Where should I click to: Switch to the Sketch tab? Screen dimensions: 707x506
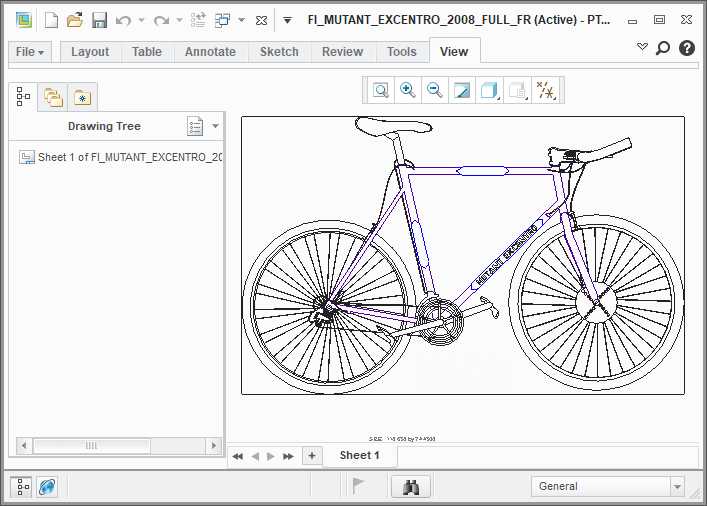(x=279, y=52)
